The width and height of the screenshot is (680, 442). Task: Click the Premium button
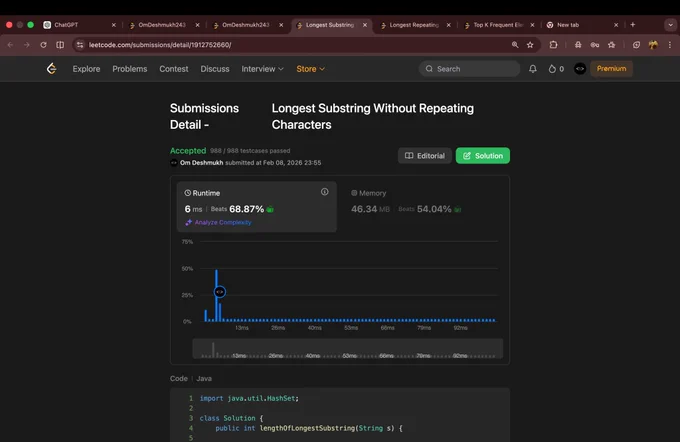(x=611, y=69)
